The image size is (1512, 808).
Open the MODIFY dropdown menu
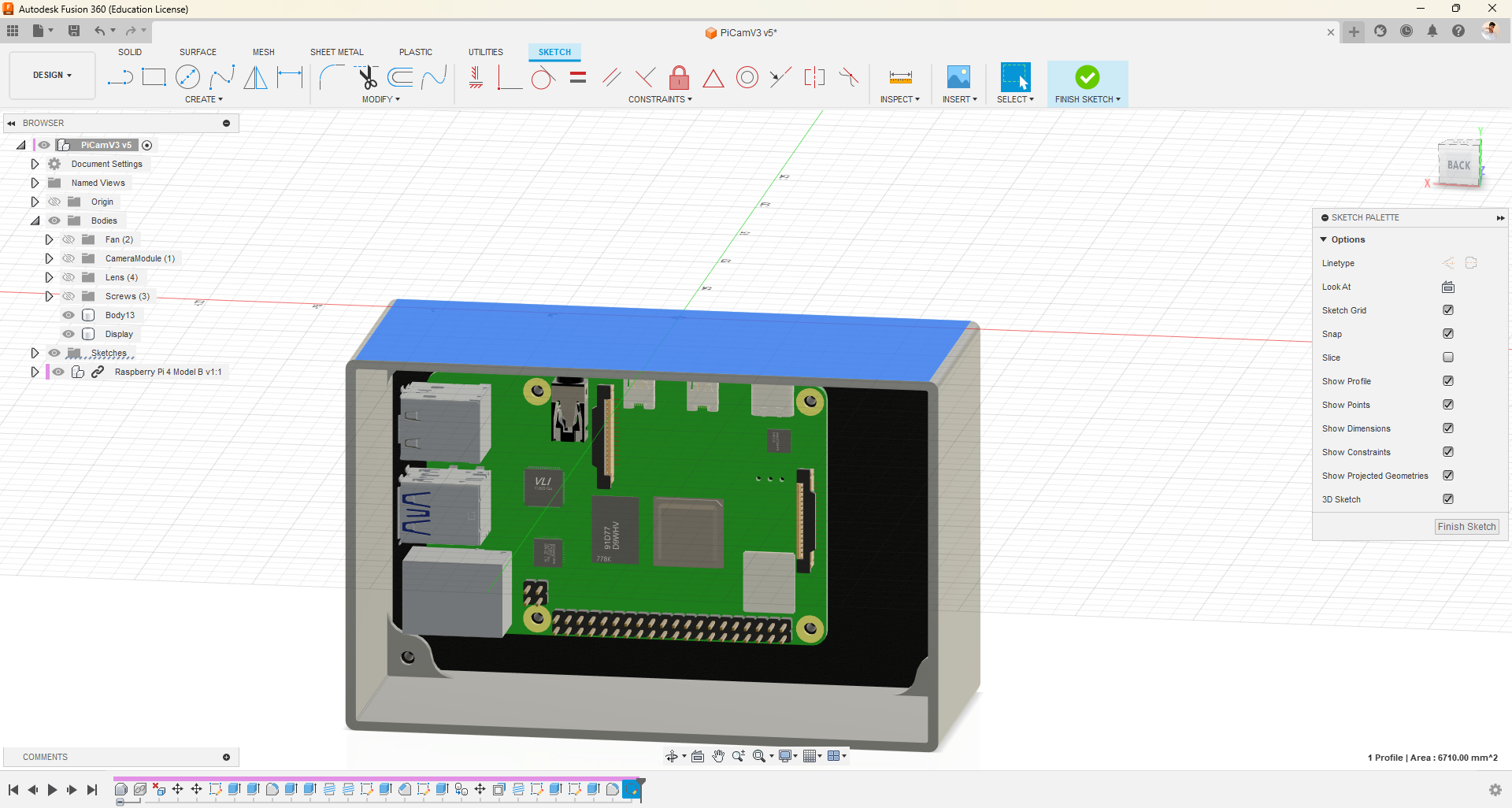pos(381,99)
